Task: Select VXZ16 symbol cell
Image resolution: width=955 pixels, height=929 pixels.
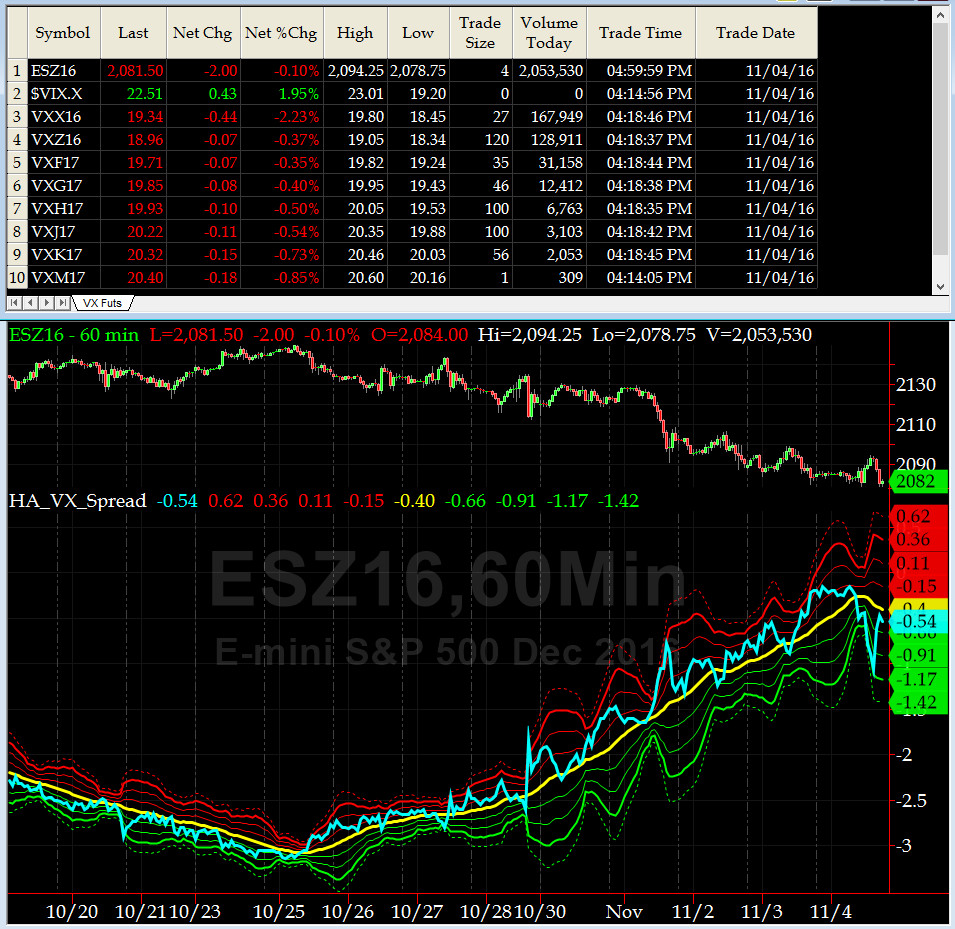Action: tap(64, 140)
